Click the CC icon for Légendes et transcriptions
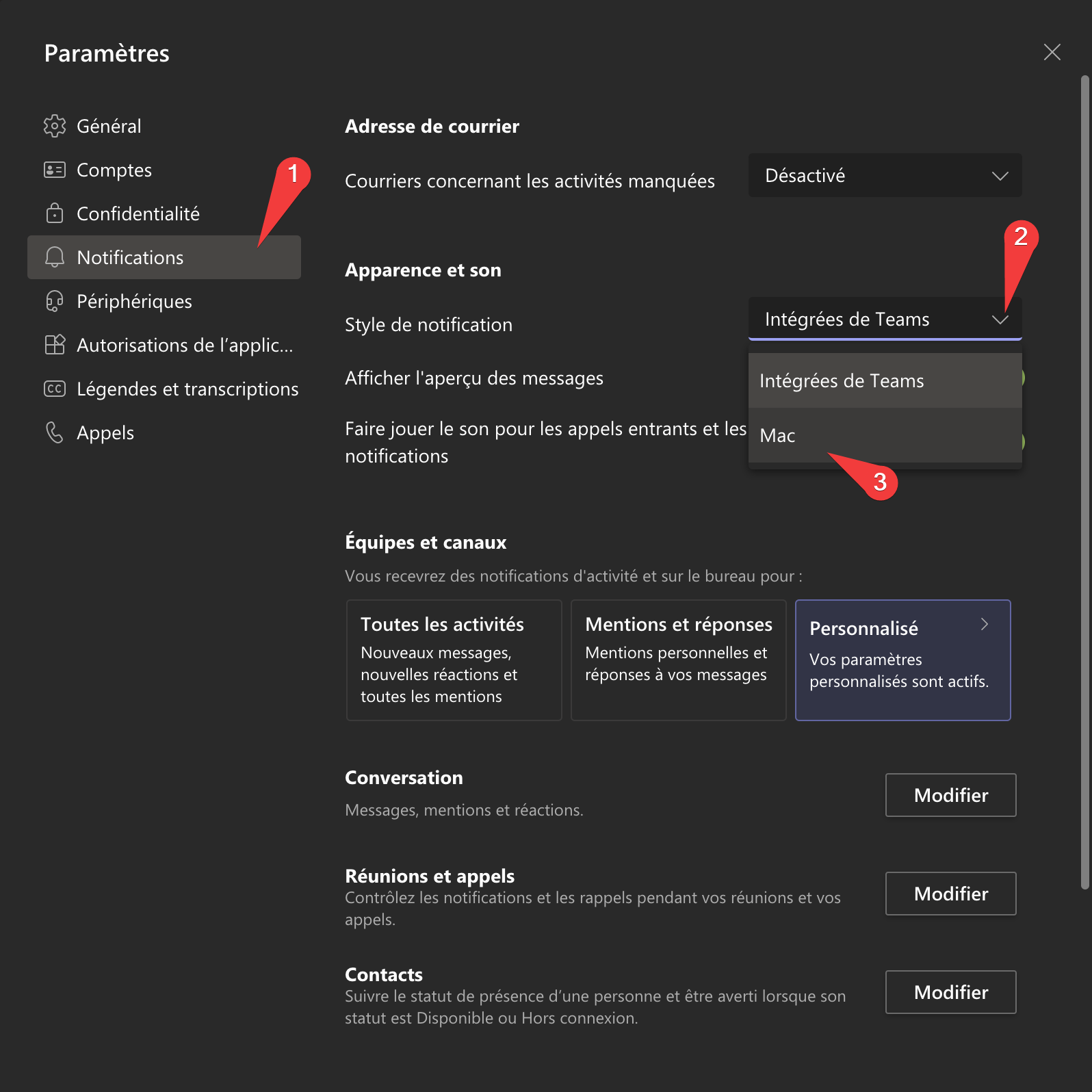 point(55,389)
